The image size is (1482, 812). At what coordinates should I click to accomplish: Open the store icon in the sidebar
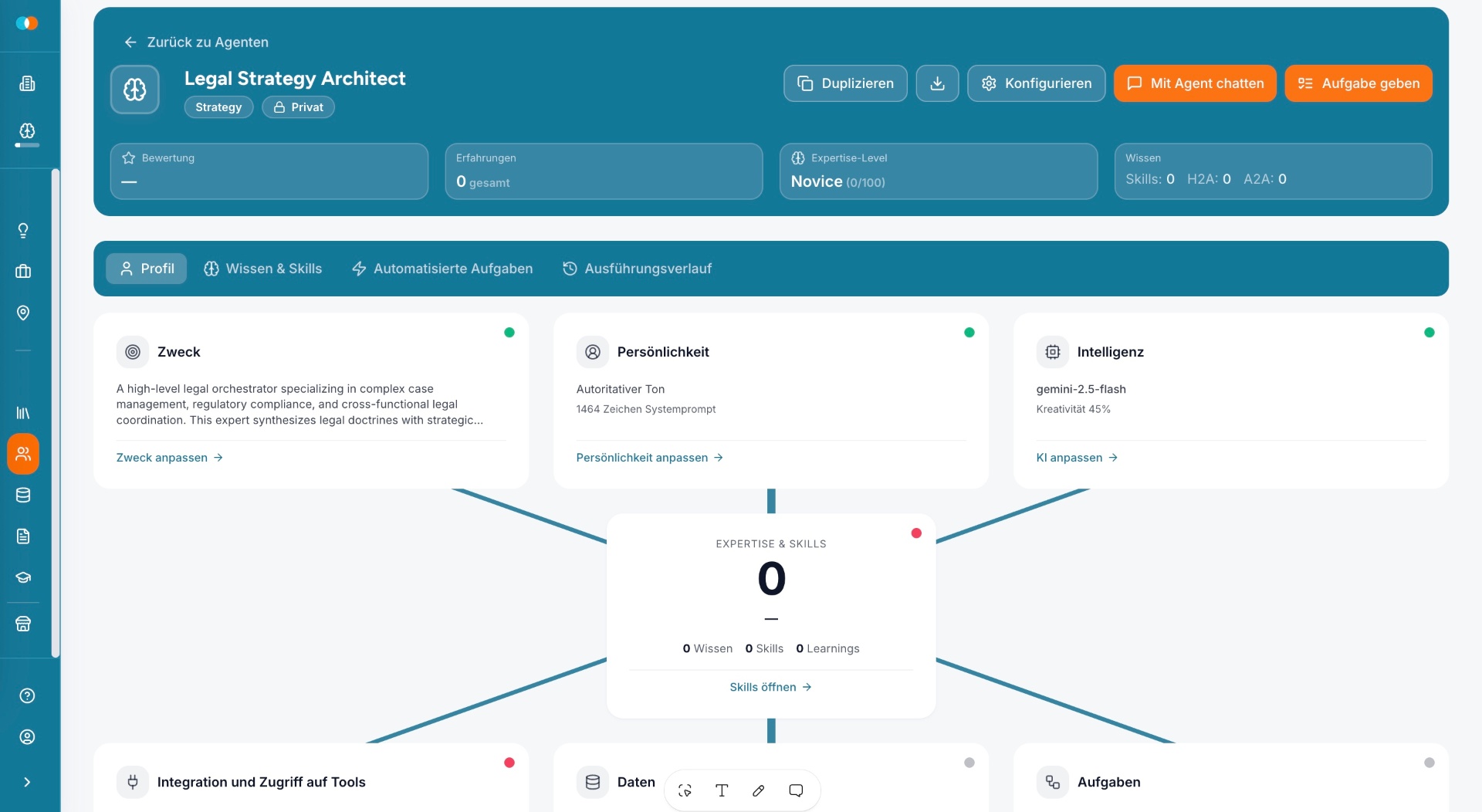click(x=23, y=624)
